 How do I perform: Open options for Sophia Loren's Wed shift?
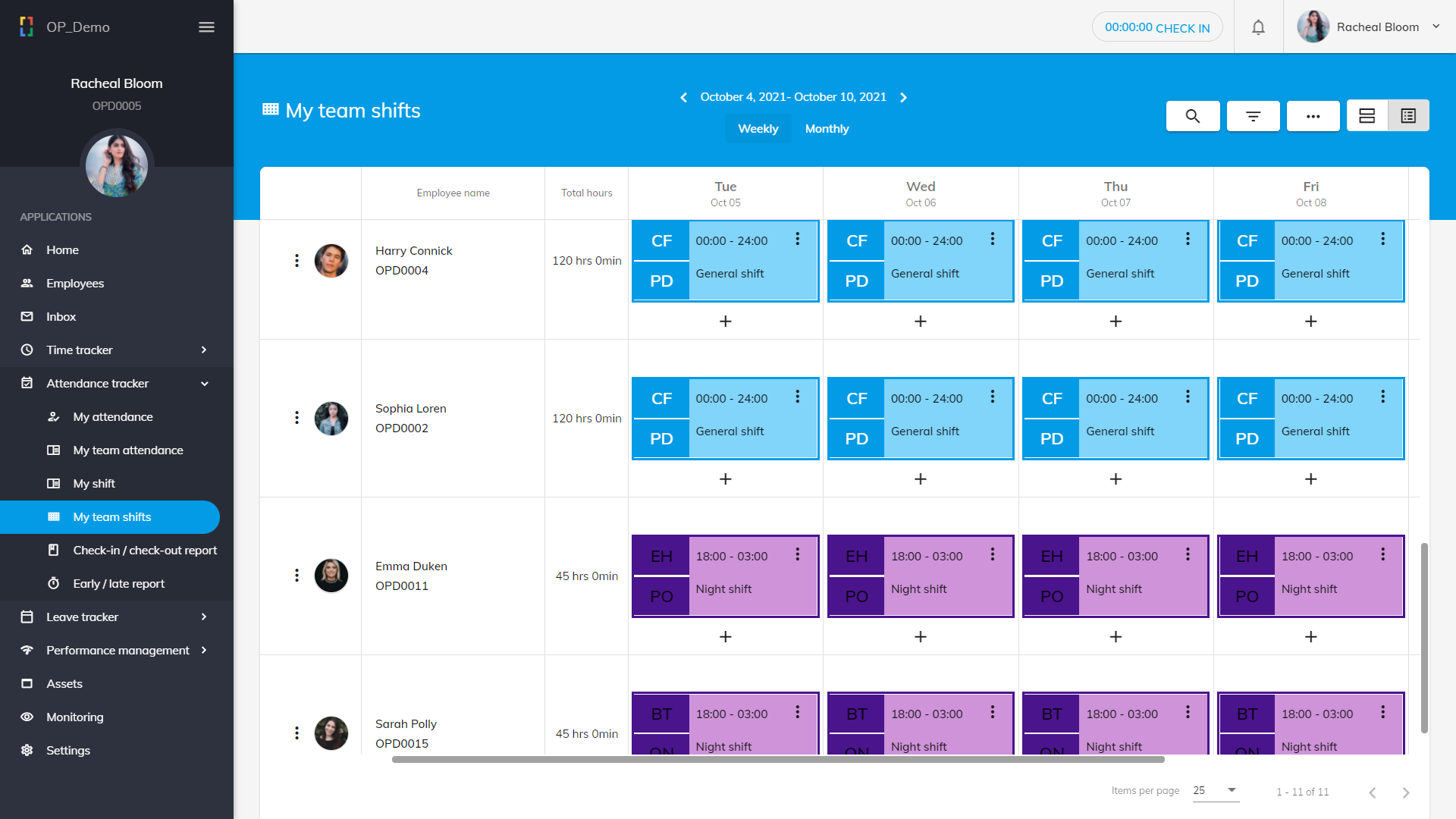[992, 397]
